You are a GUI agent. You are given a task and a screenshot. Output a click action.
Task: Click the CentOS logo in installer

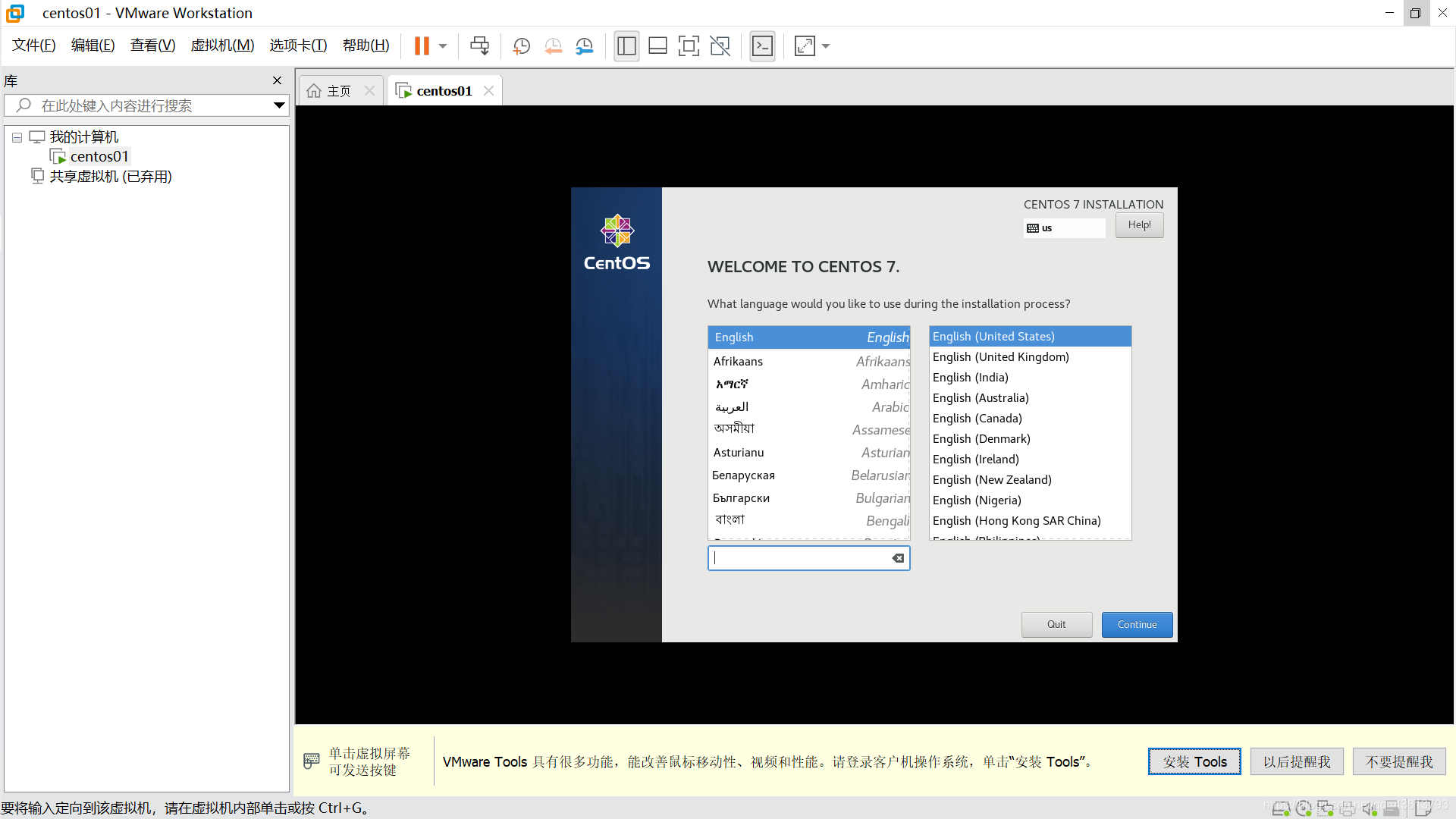(617, 243)
